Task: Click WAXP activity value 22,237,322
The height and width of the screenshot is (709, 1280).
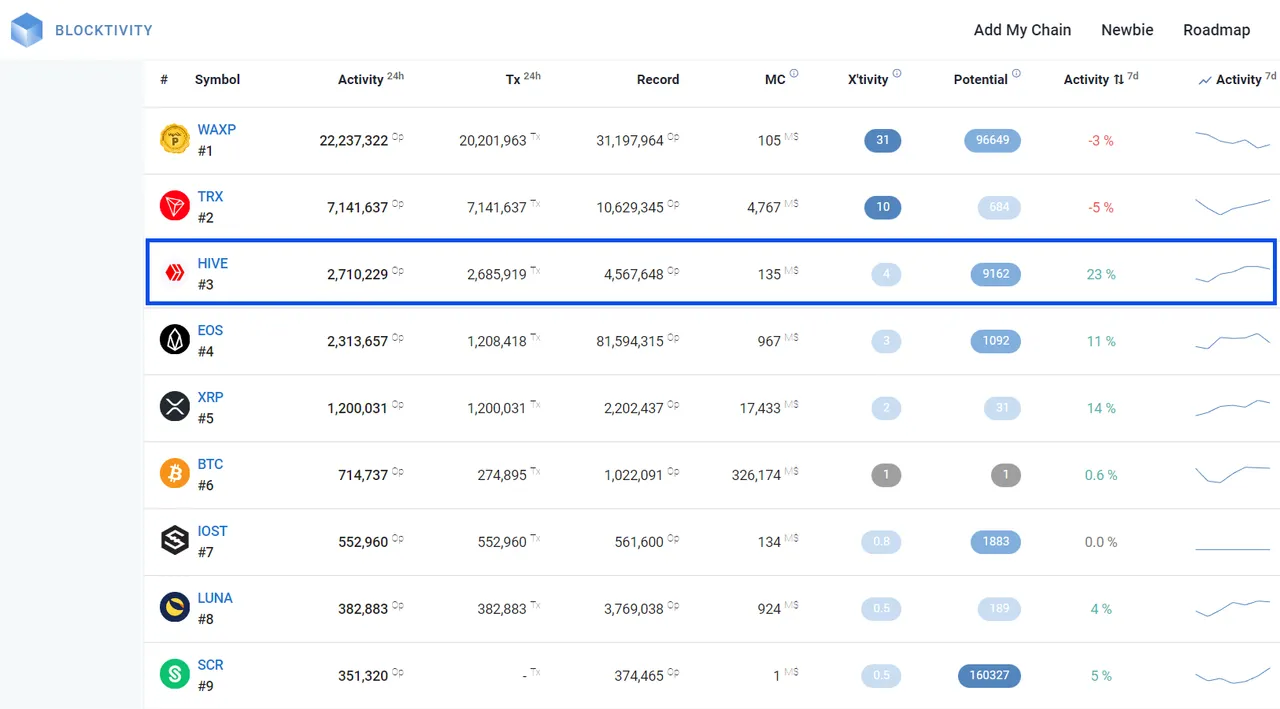Action: [354, 141]
